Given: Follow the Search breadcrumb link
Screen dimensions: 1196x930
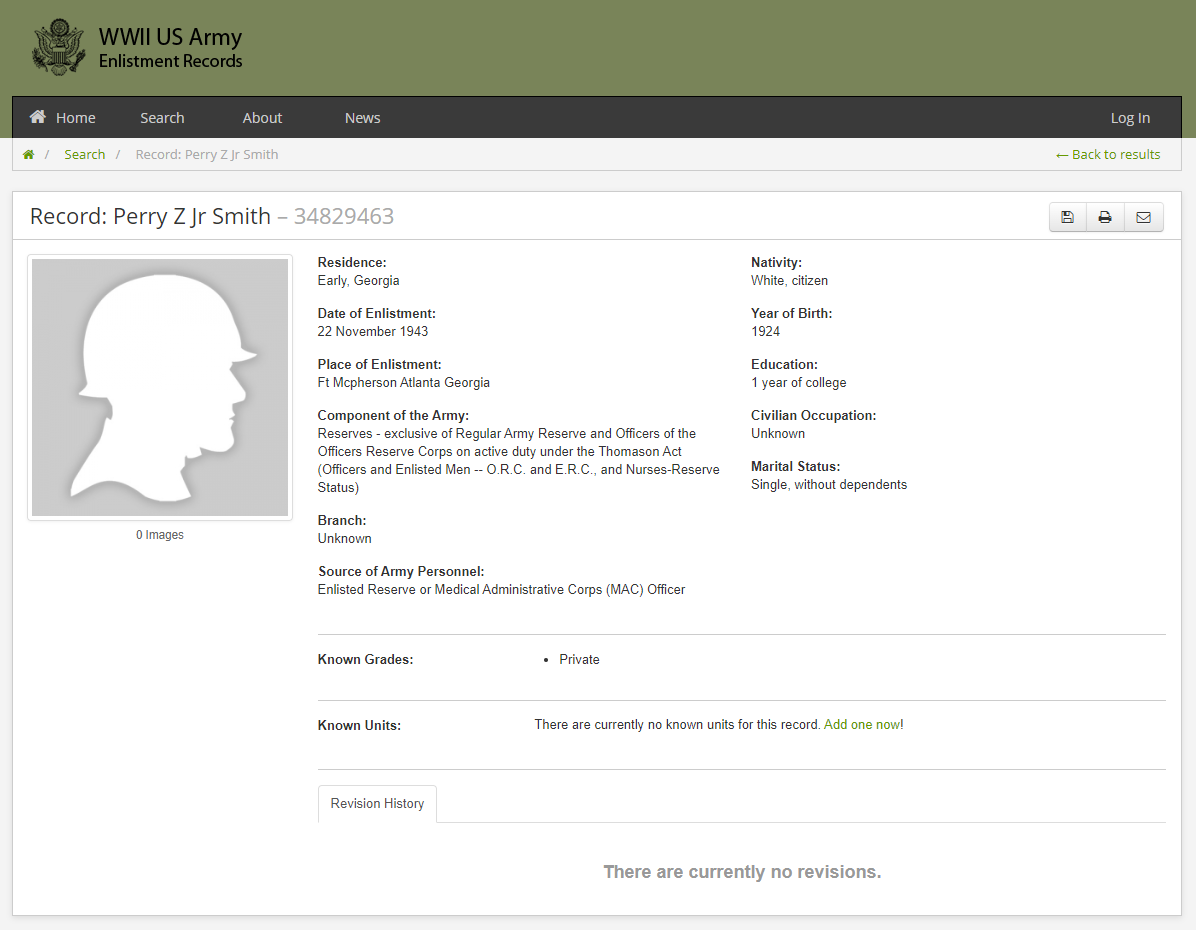Looking at the screenshot, I should click(x=85, y=155).
